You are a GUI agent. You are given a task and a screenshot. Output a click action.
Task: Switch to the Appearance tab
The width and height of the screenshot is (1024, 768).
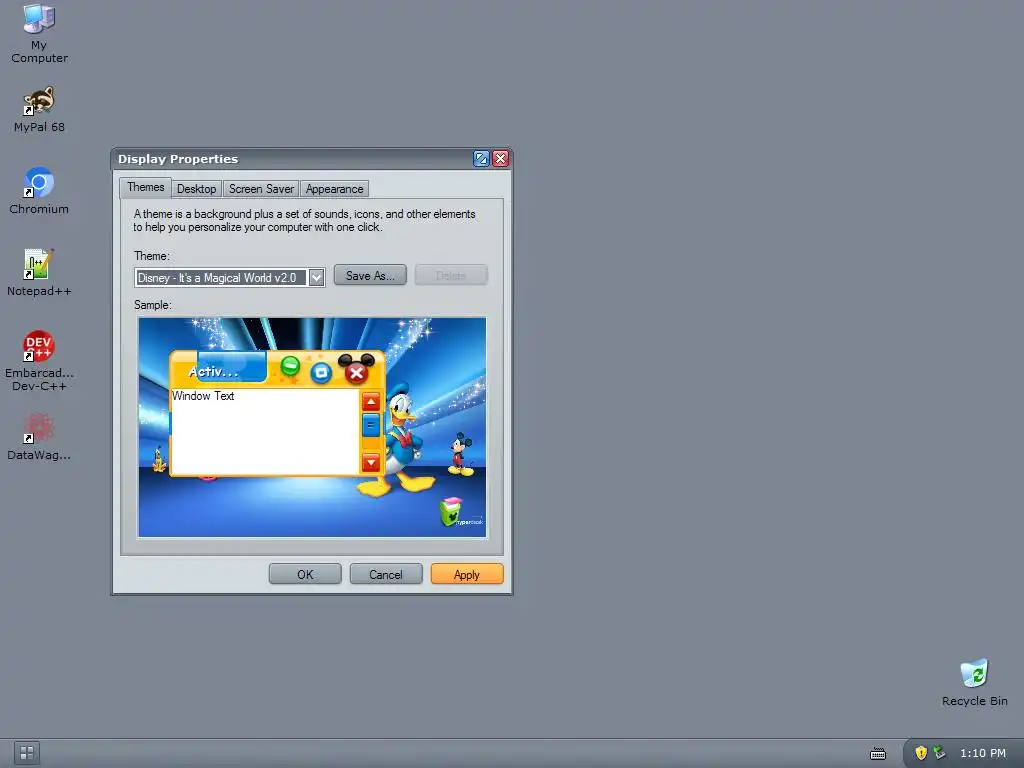pos(334,189)
